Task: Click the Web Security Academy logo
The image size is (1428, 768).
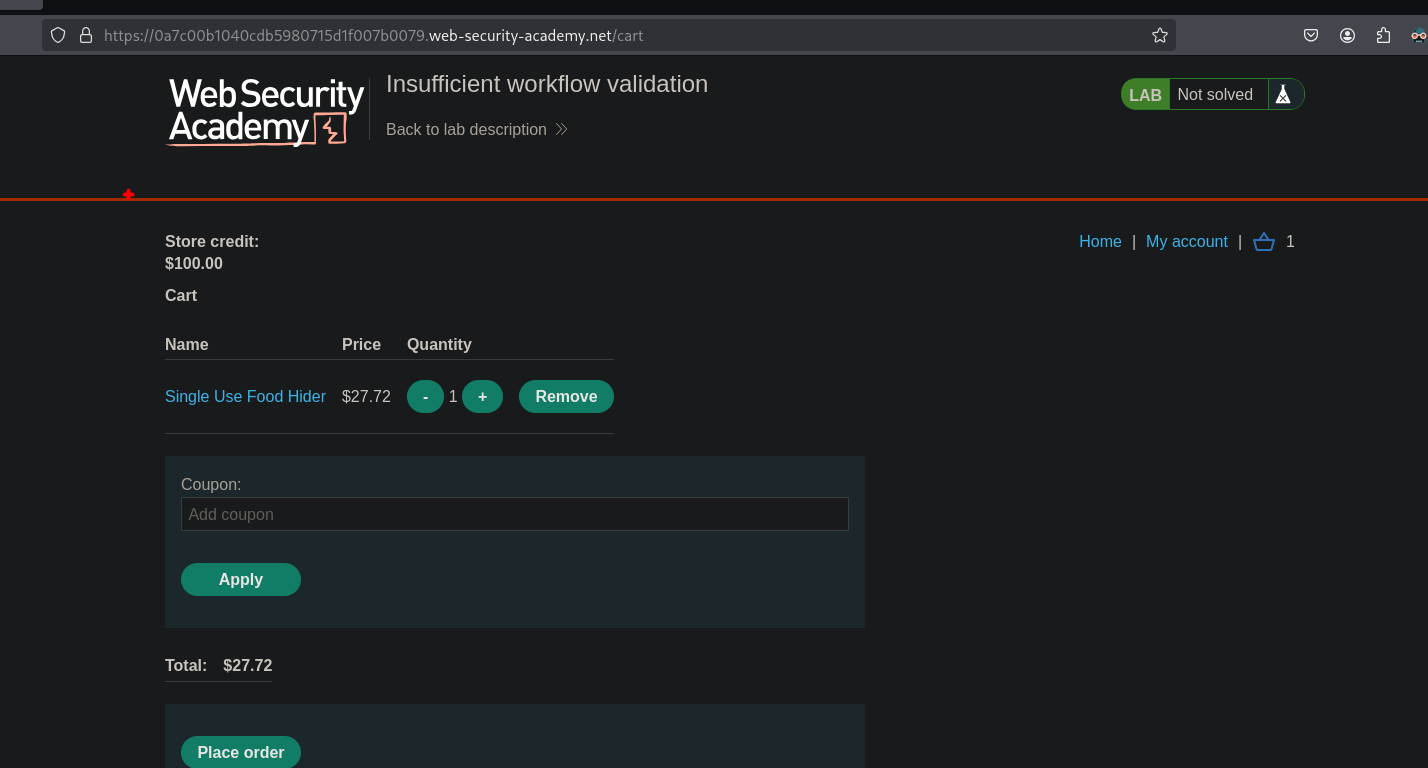Action: coord(265,111)
